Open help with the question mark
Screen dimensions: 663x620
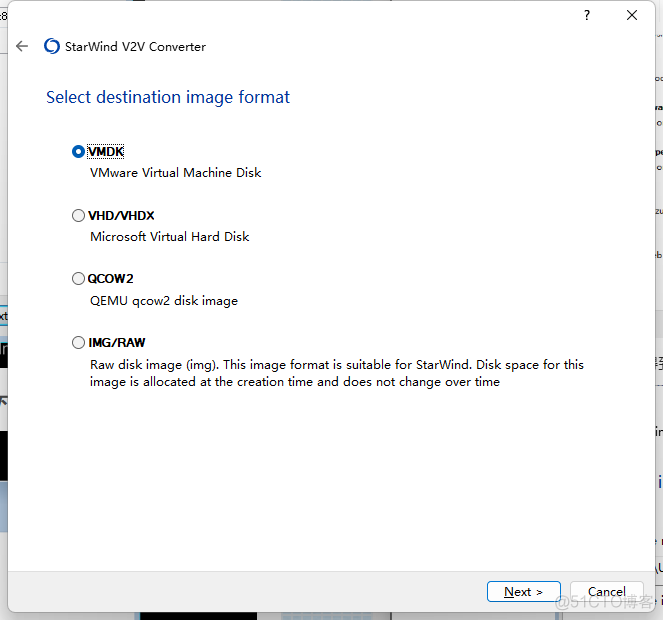(587, 15)
